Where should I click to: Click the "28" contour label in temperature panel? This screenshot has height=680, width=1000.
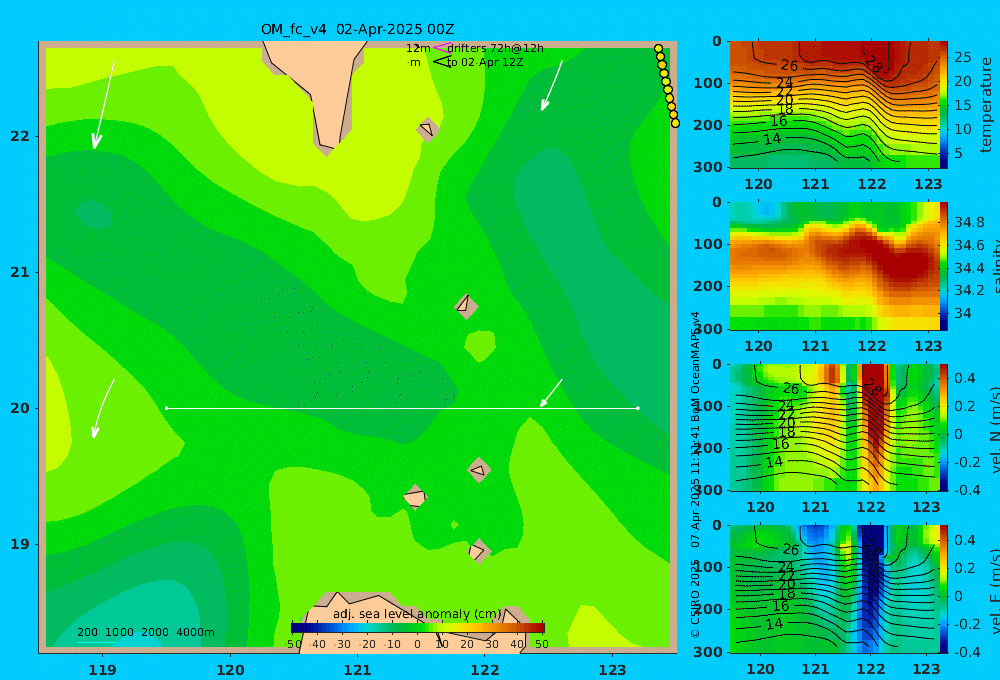pyautogui.click(x=872, y=64)
